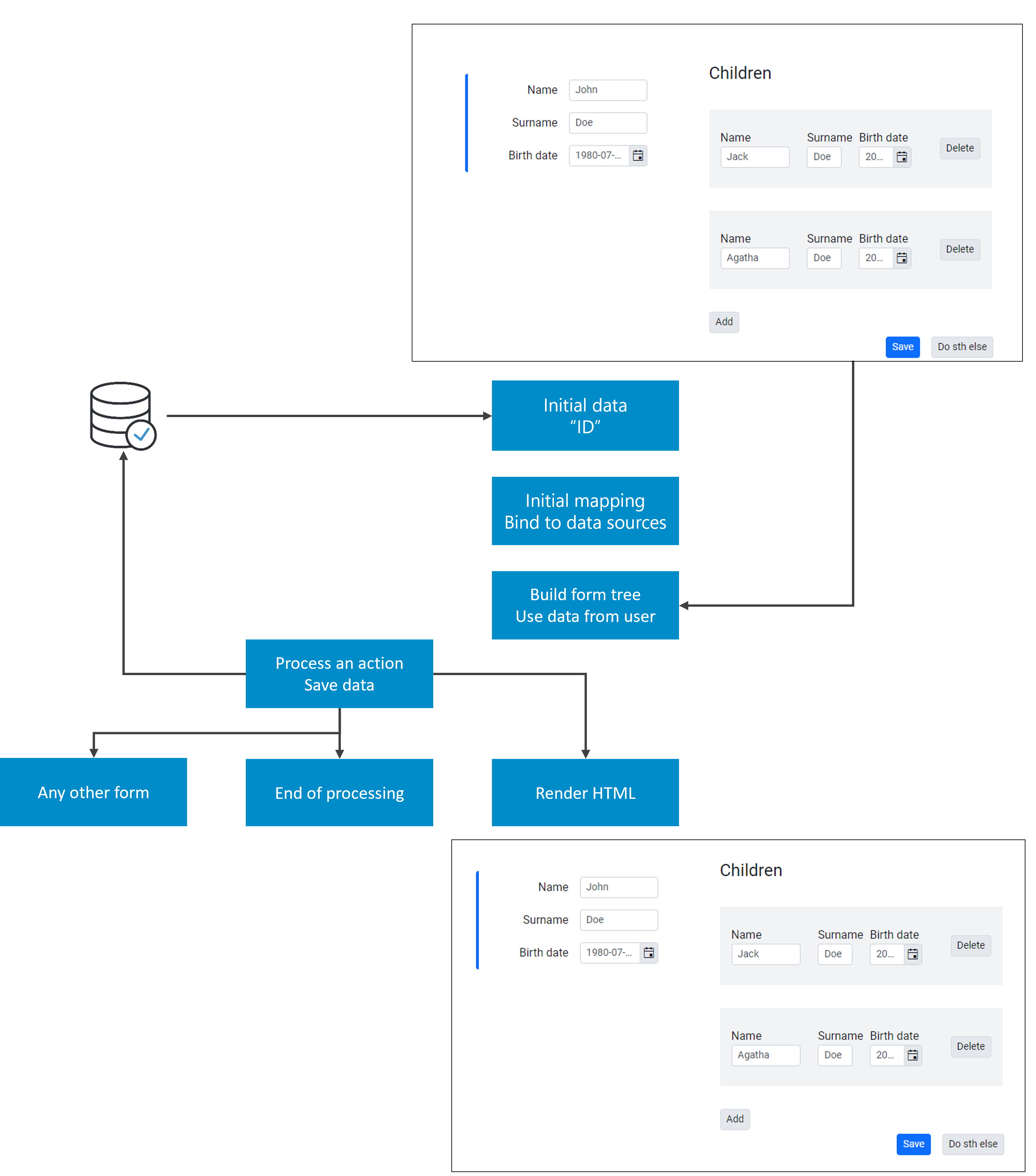Click the Children heading in top form
This screenshot has height=1176, width=1036.
tap(740, 73)
